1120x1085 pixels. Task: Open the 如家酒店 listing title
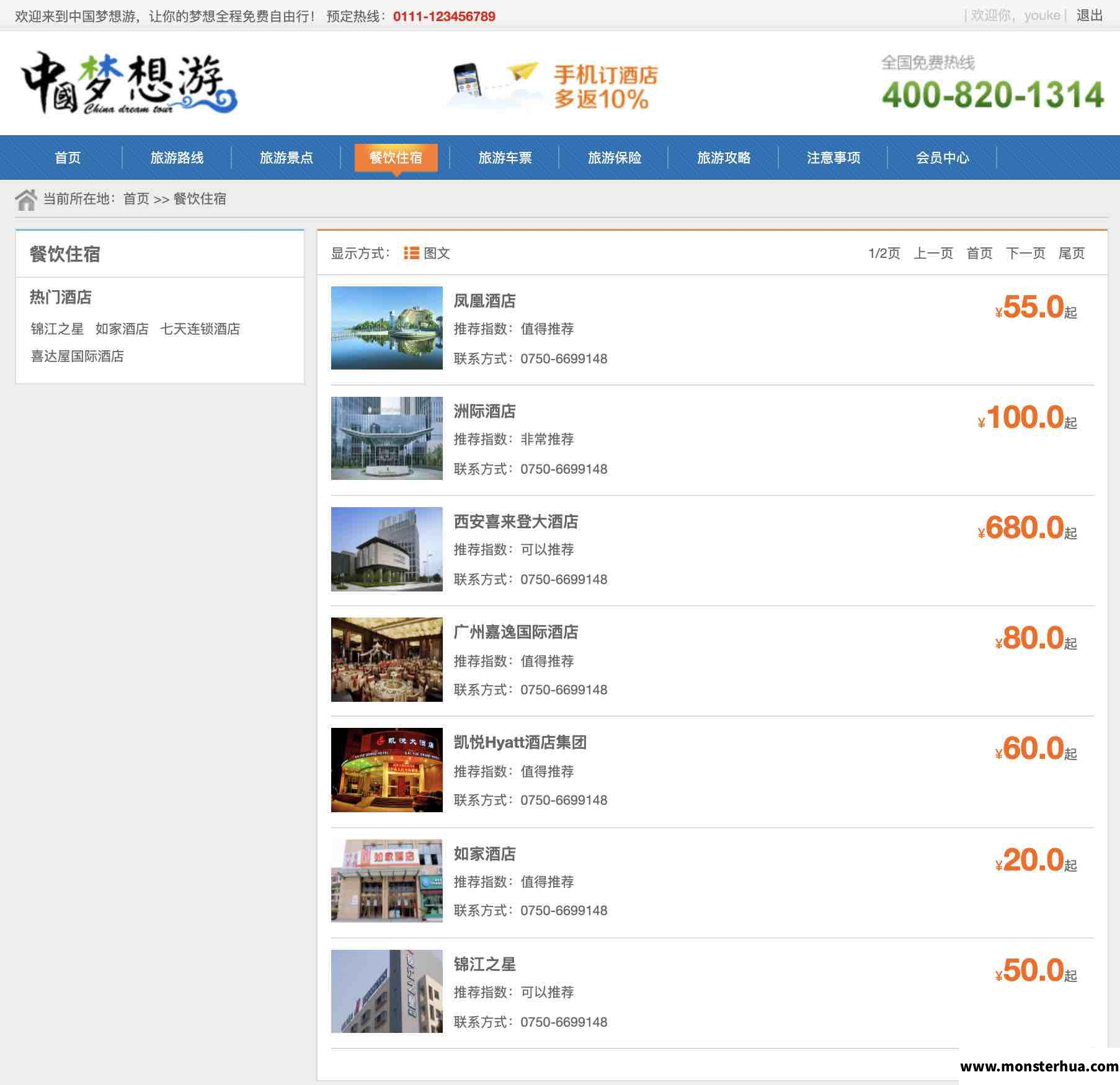pos(484,854)
